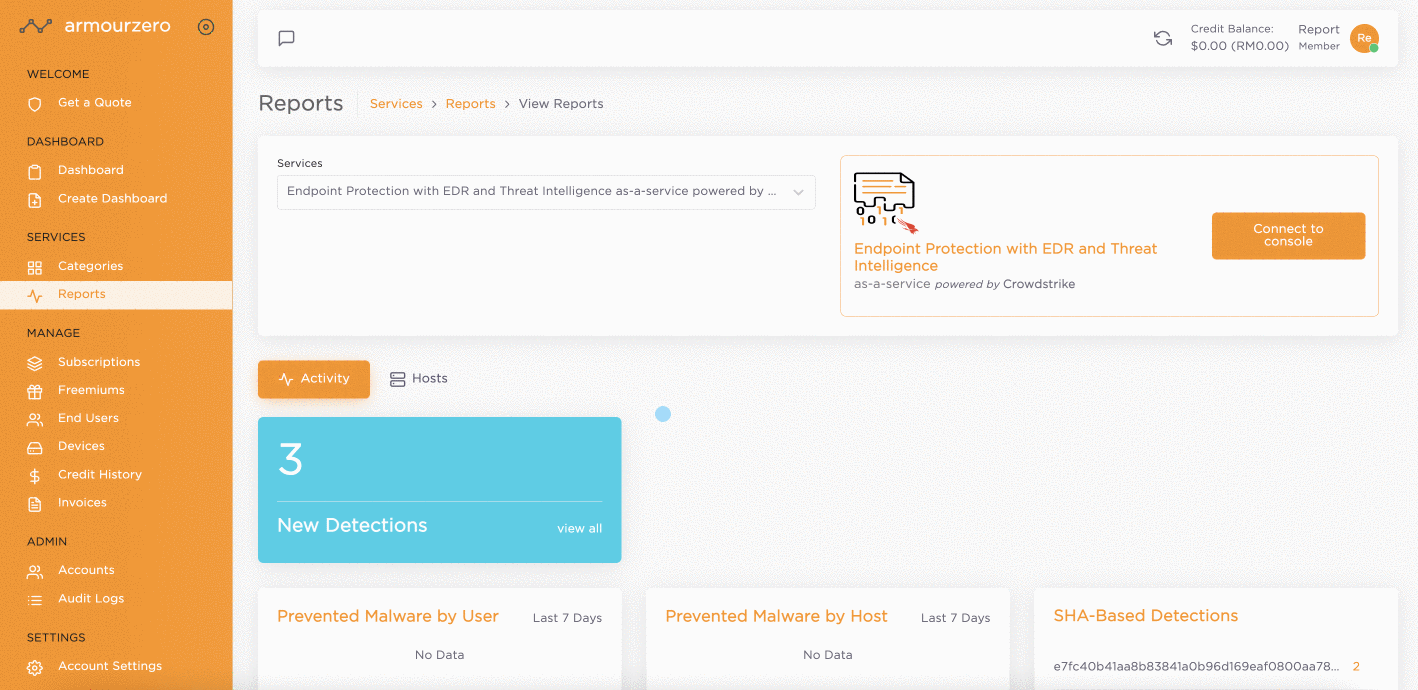Click the Endpoint Protection service illustration

click(886, 203)
